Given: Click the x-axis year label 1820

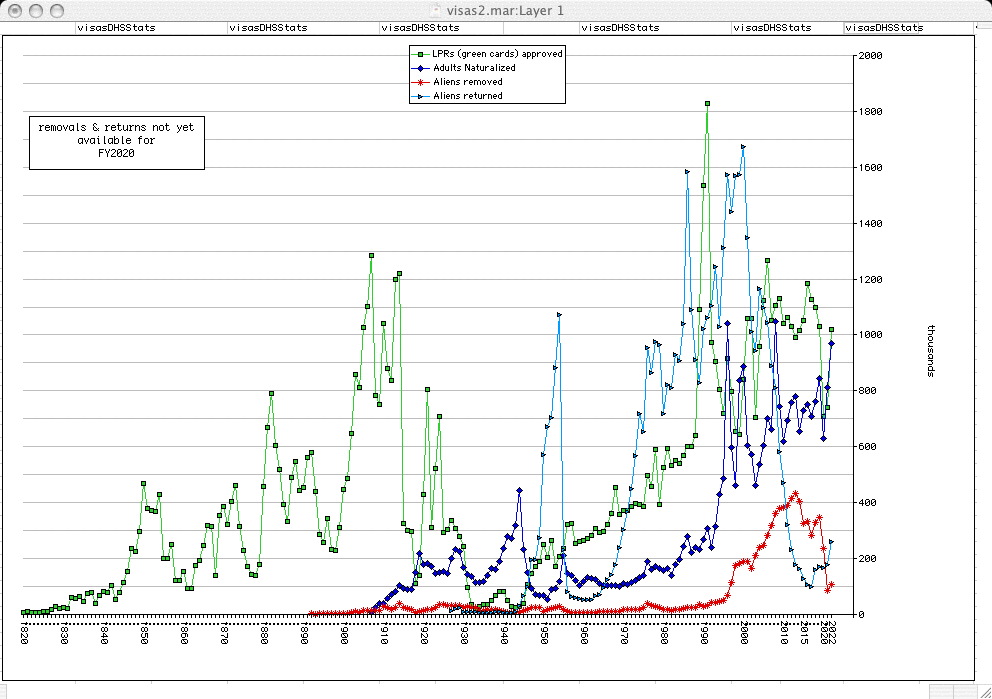Looking at the screenshot, I should click(x=24, y=633).
